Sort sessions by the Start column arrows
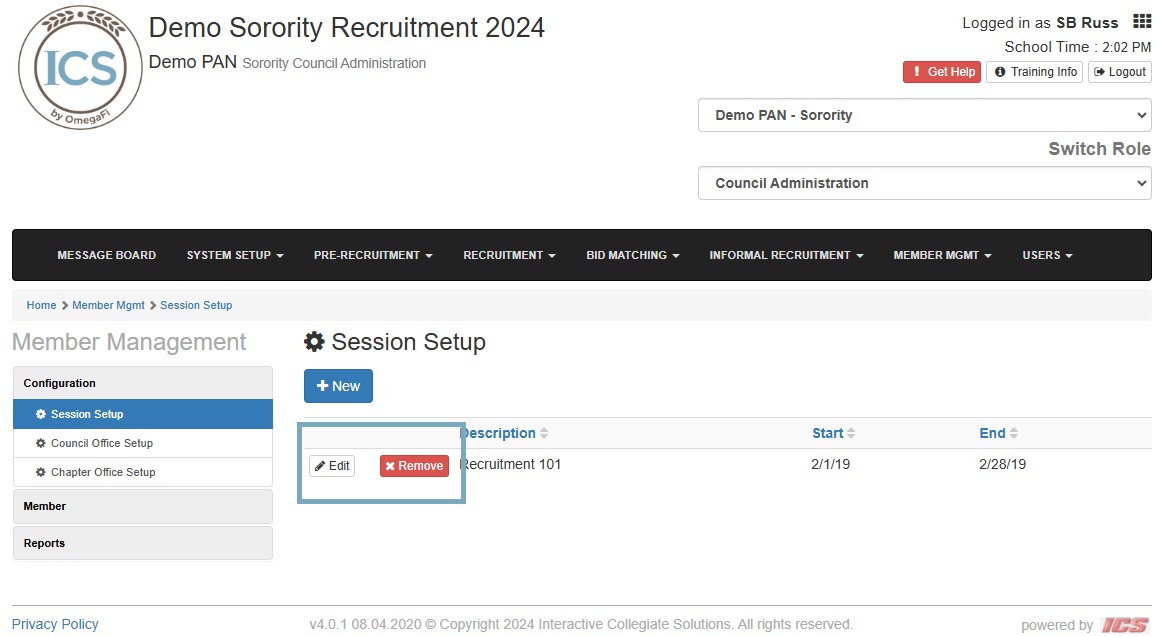1157x636 pixels. (851, 433)
